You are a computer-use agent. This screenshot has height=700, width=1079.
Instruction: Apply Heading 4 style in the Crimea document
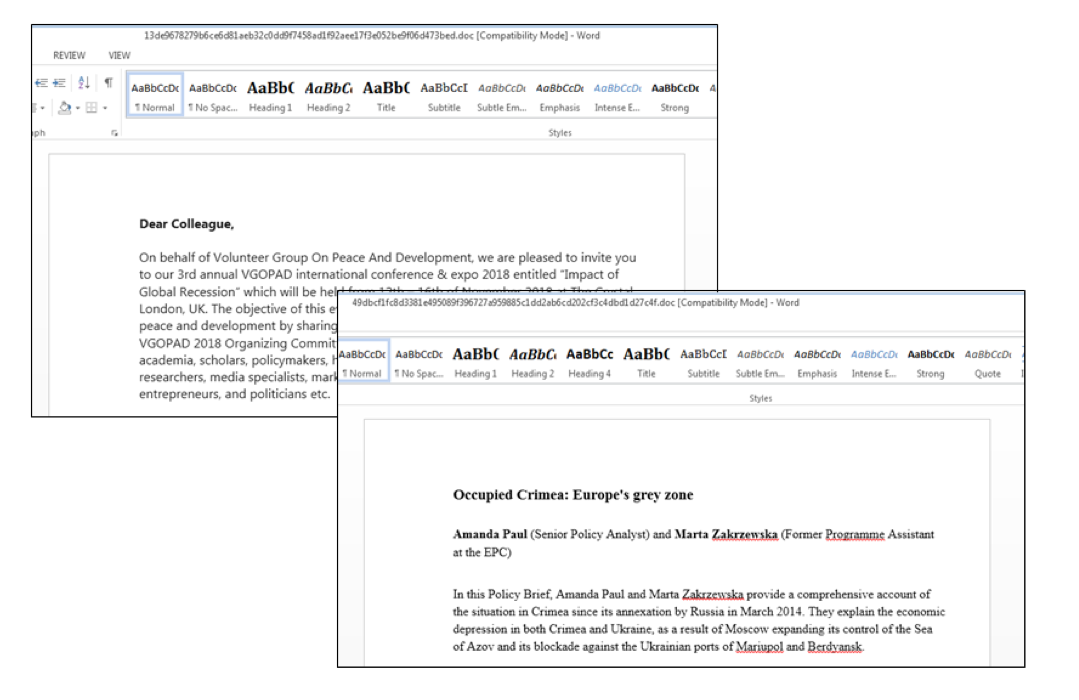point(589,362)
